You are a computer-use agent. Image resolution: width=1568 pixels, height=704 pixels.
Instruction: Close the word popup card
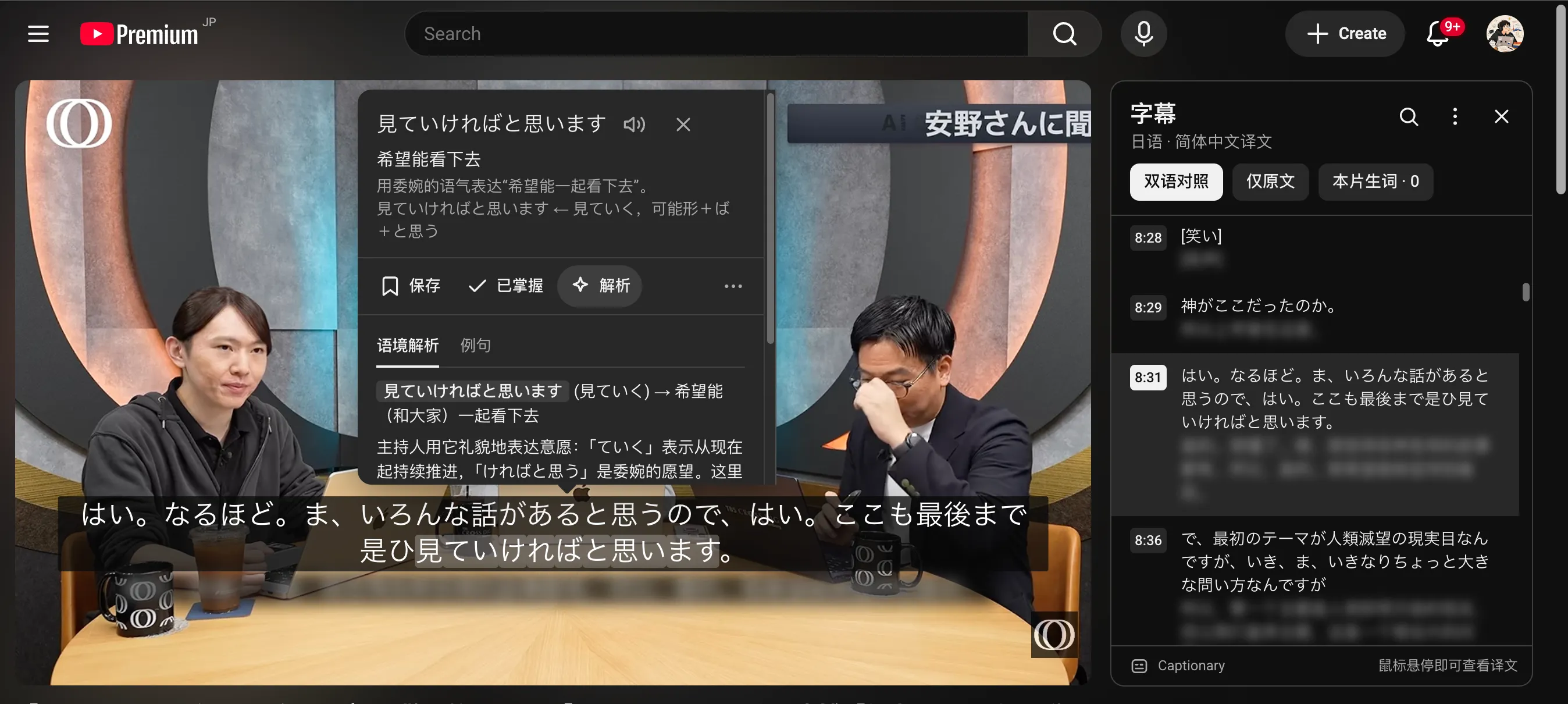[683, 125]
